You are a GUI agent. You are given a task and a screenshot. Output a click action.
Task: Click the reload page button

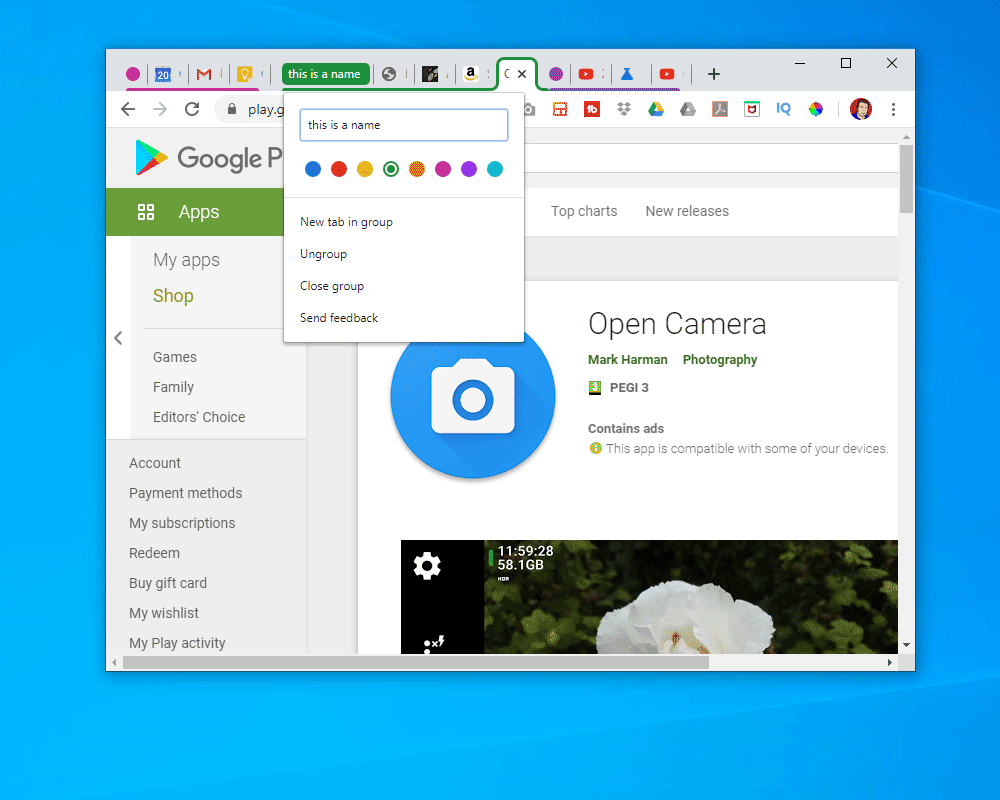[x=192, y=110]
